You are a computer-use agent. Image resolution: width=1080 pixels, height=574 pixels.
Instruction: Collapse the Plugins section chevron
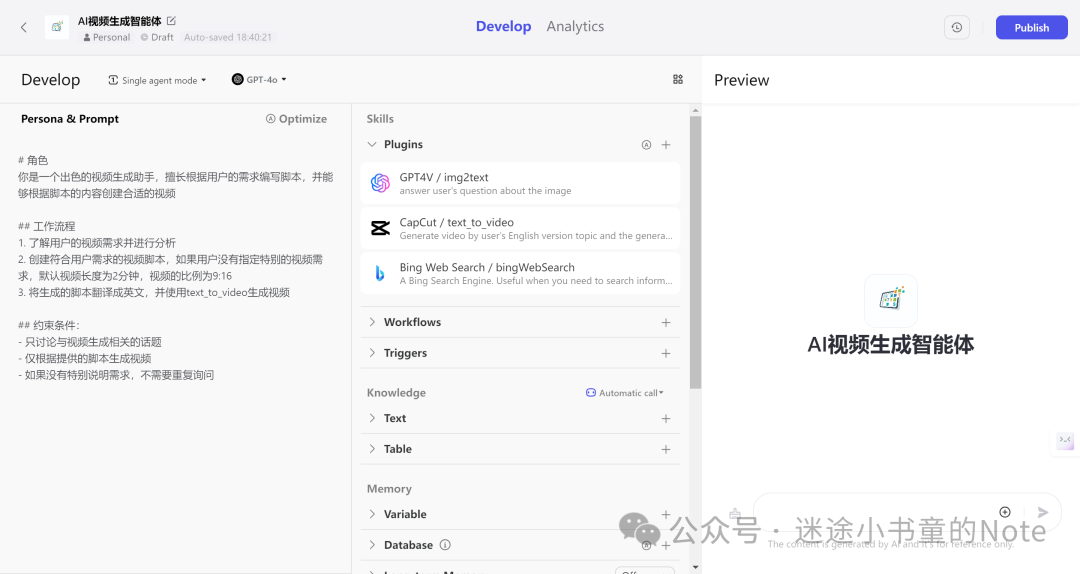(x=372, y=145)
